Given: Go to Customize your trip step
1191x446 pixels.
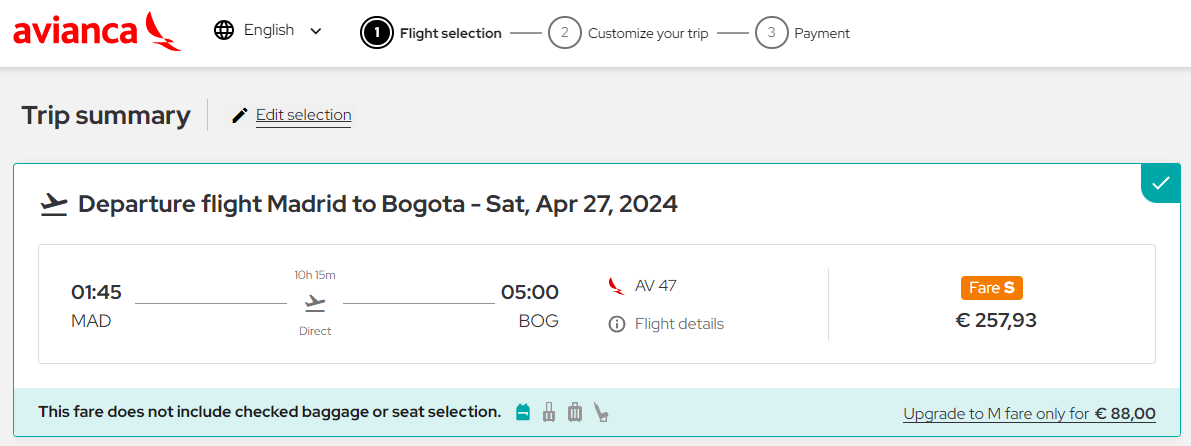Looking at the screenshot, I should point(629,33).
